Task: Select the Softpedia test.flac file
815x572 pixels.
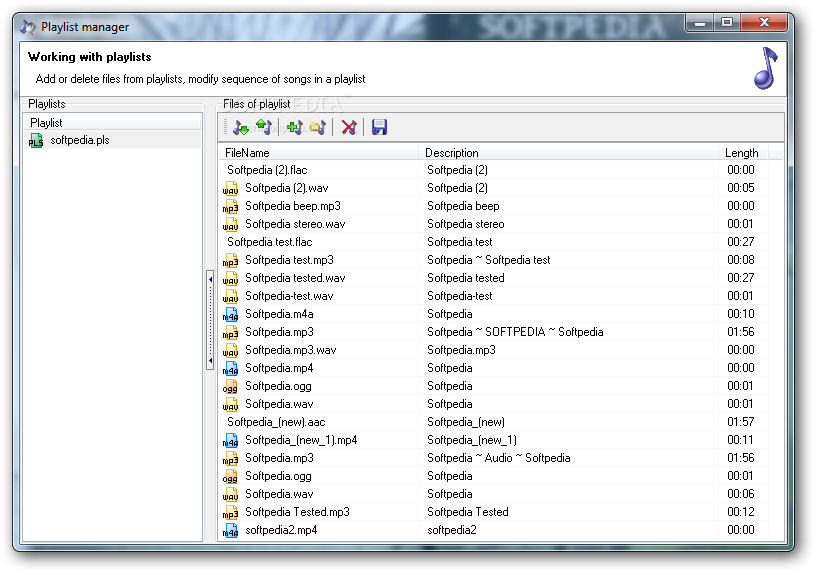Action: (x=270, y=242)
